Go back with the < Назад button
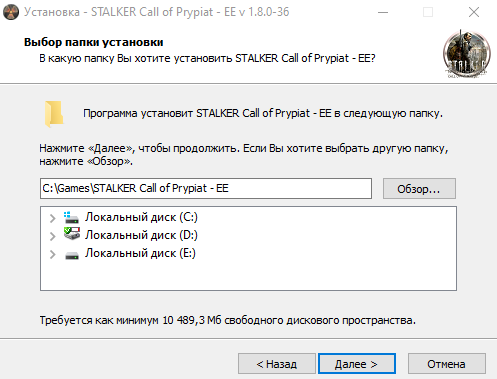The height and width of the screenshot is (379, 497). pos(277,364)
